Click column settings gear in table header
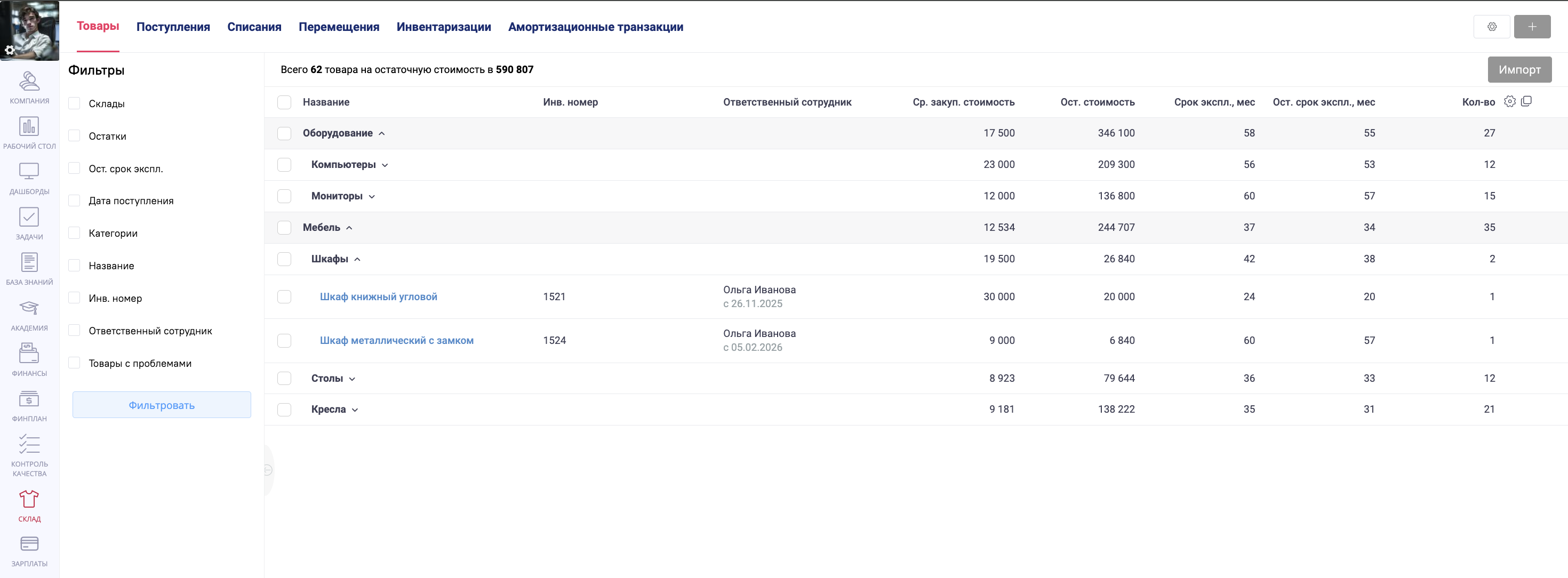1568x578 pixels. tap(1509, 102)
